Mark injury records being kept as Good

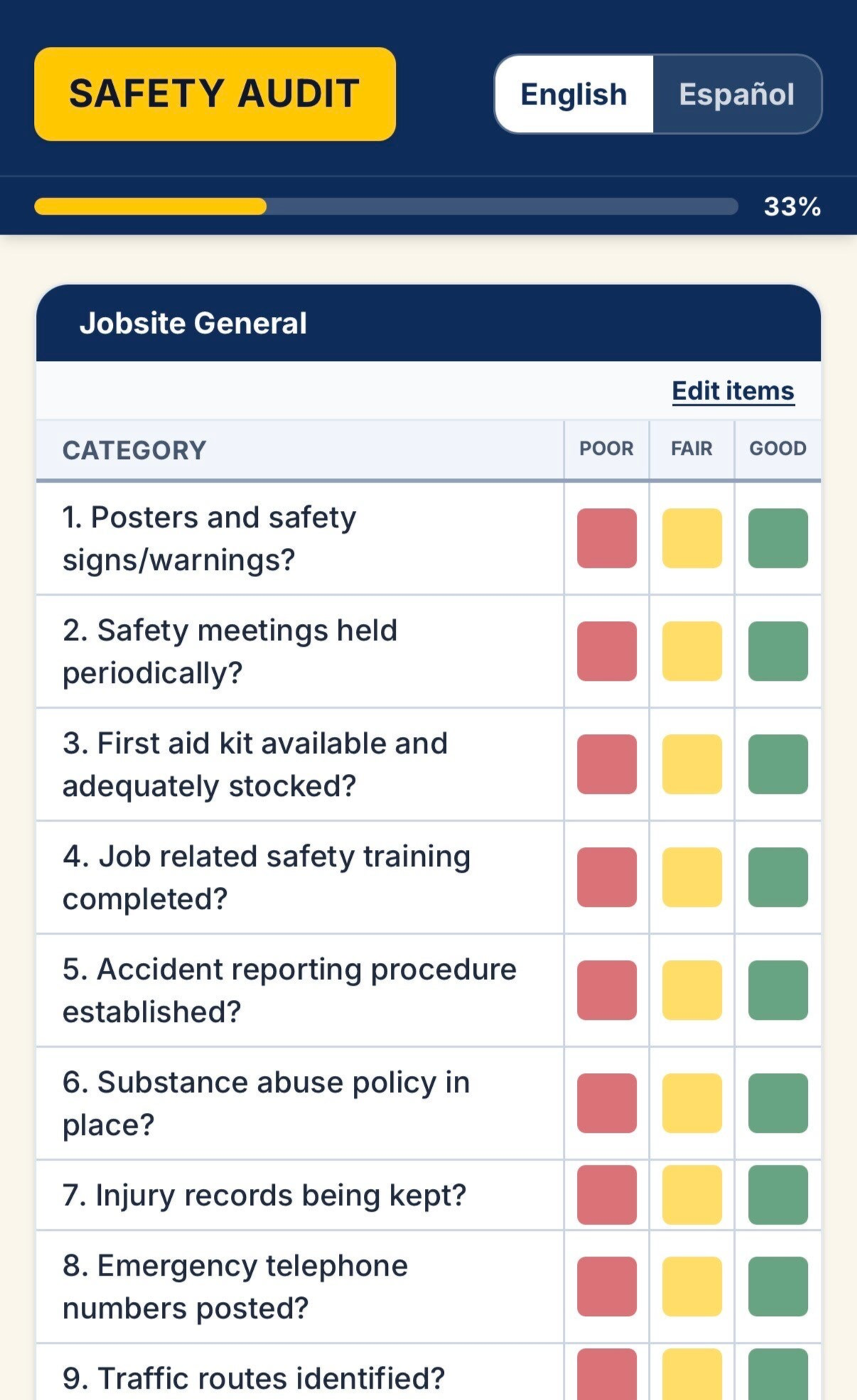[x=778, y=1195]
